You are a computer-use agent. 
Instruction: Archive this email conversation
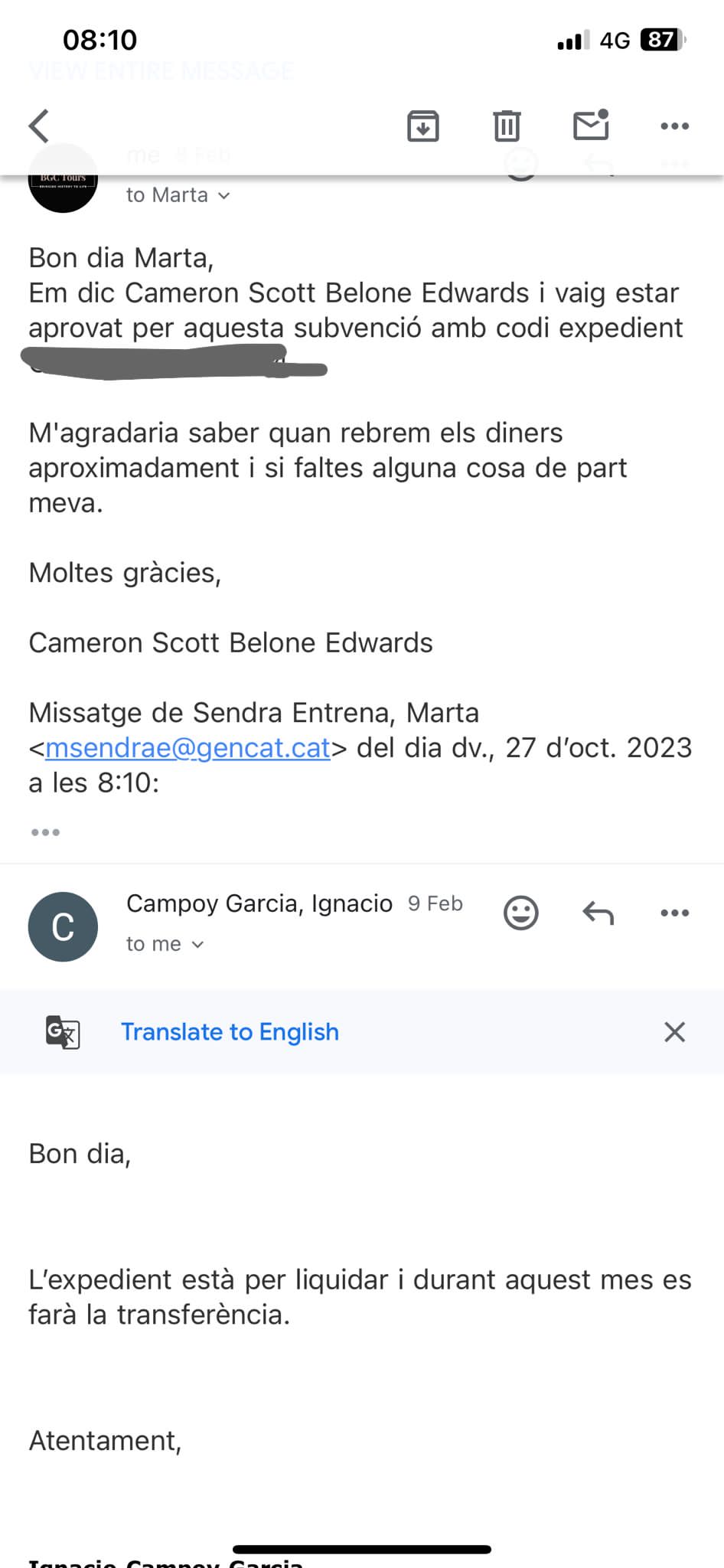tap(422, 126)
